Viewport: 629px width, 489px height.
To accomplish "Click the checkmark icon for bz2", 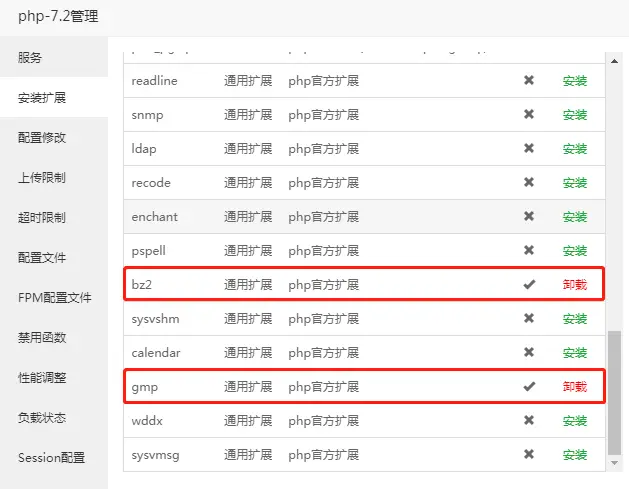I will tap(529, 285).
